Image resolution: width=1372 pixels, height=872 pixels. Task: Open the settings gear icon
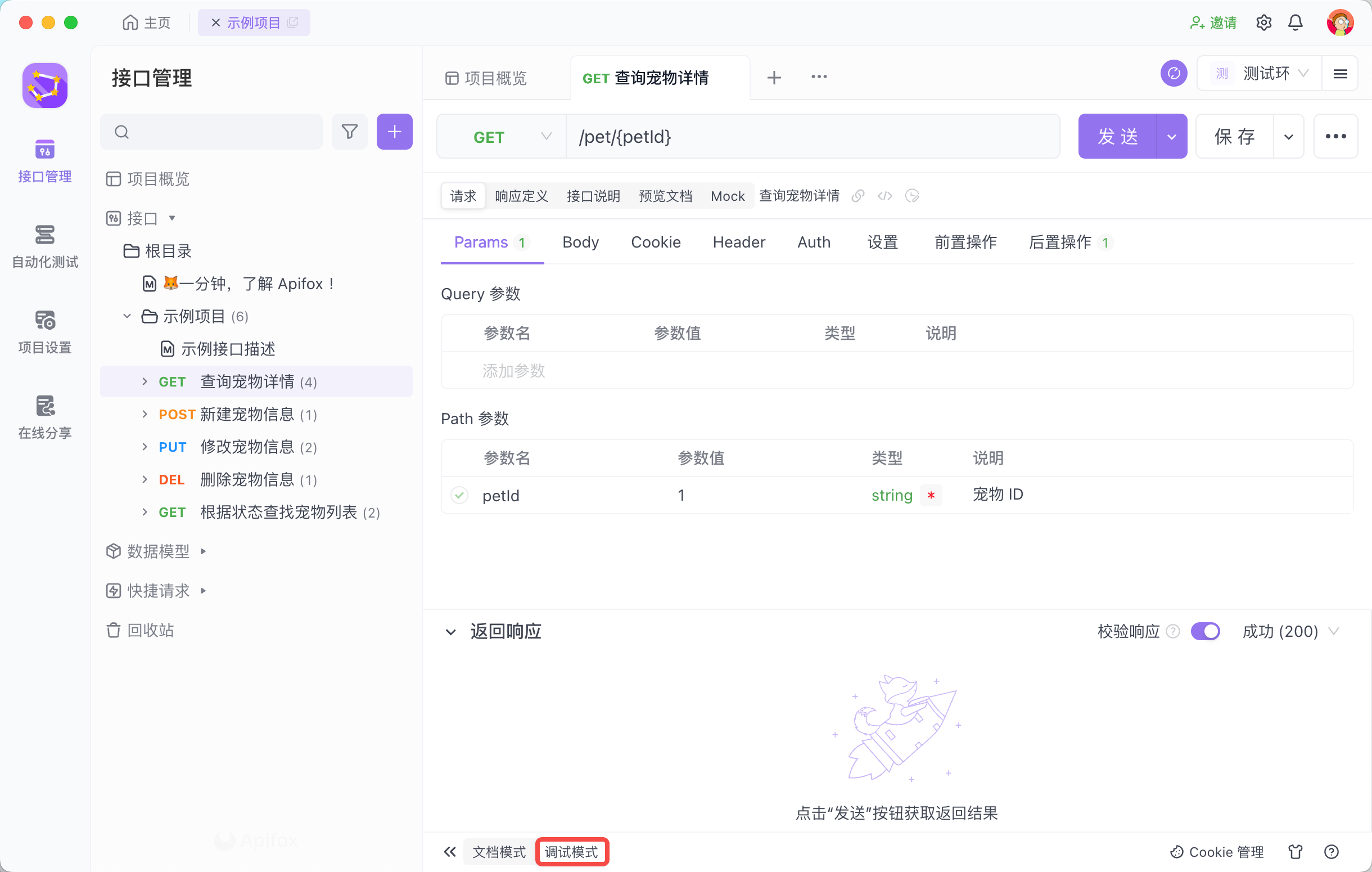(x=1263, y=23)
